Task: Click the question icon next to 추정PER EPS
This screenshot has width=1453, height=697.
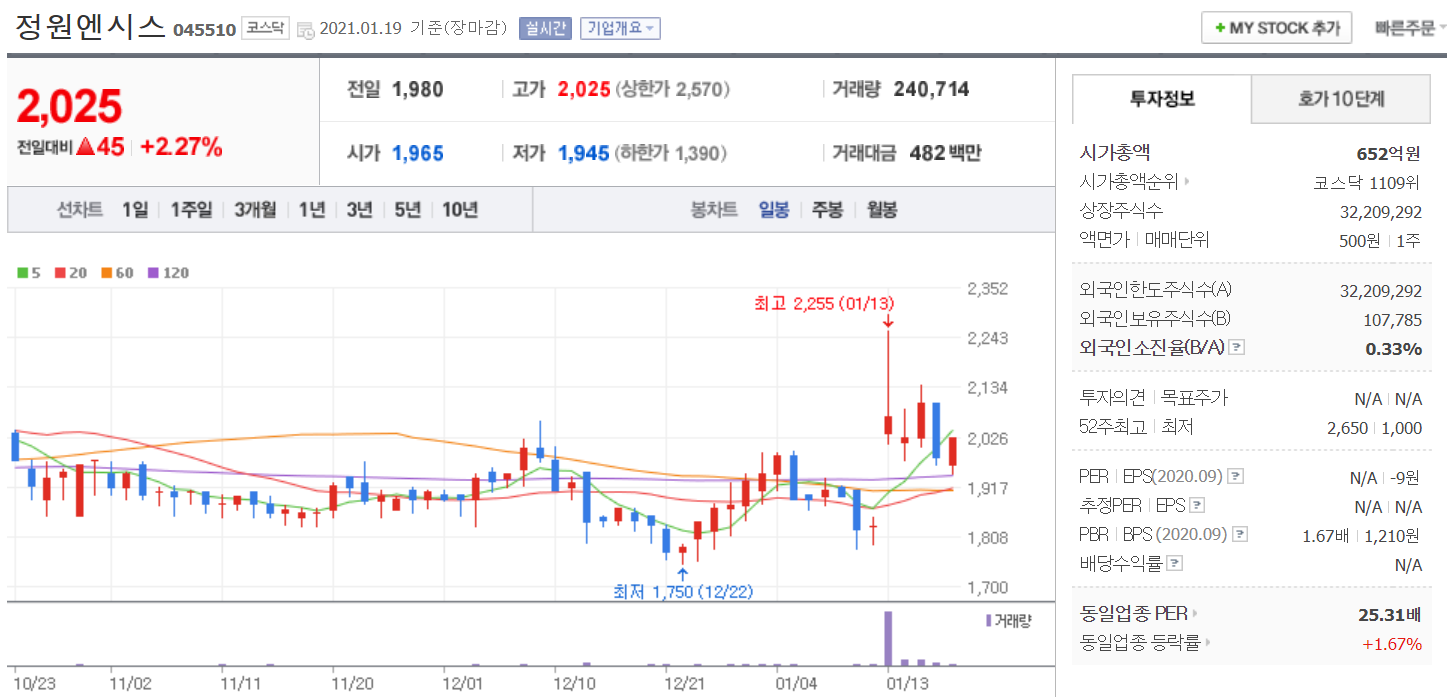Action: [x=1197, y=506]
